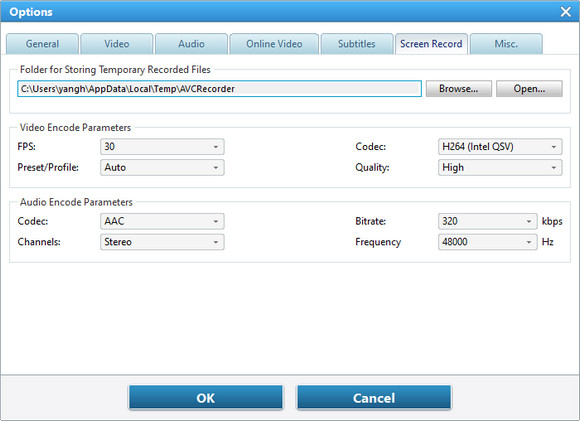Open the Preset/Profile dropdown set to Auto
Screen dimensions: 580x421
pyautogui.click(x=162, y=168)
